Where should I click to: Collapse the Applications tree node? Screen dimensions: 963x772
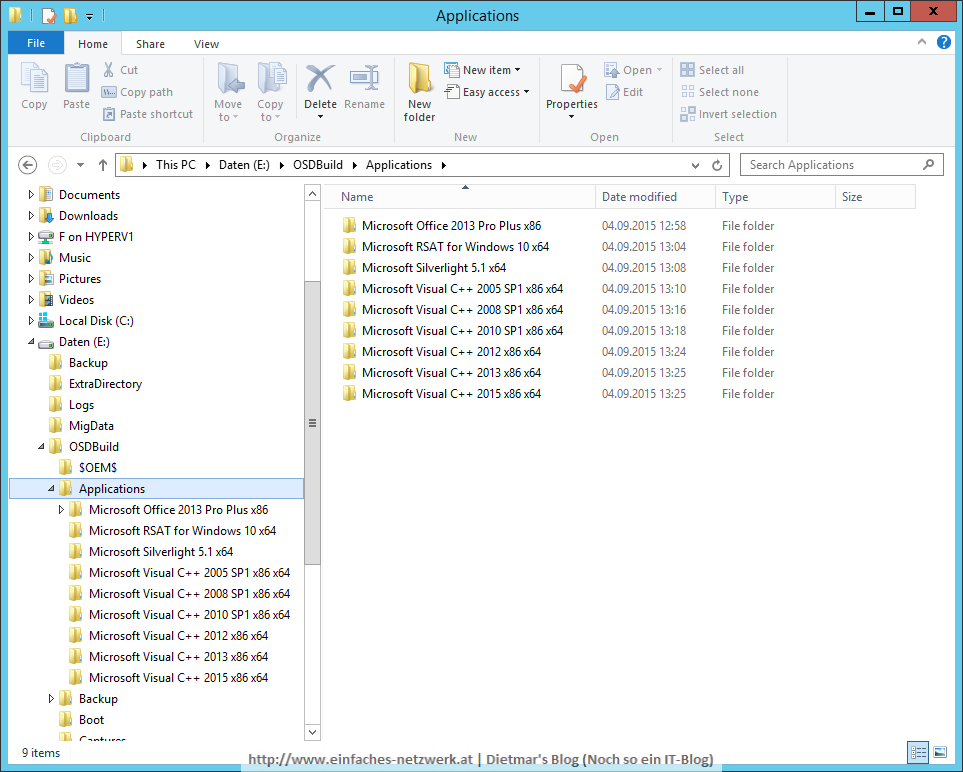(x=51, y=489)
